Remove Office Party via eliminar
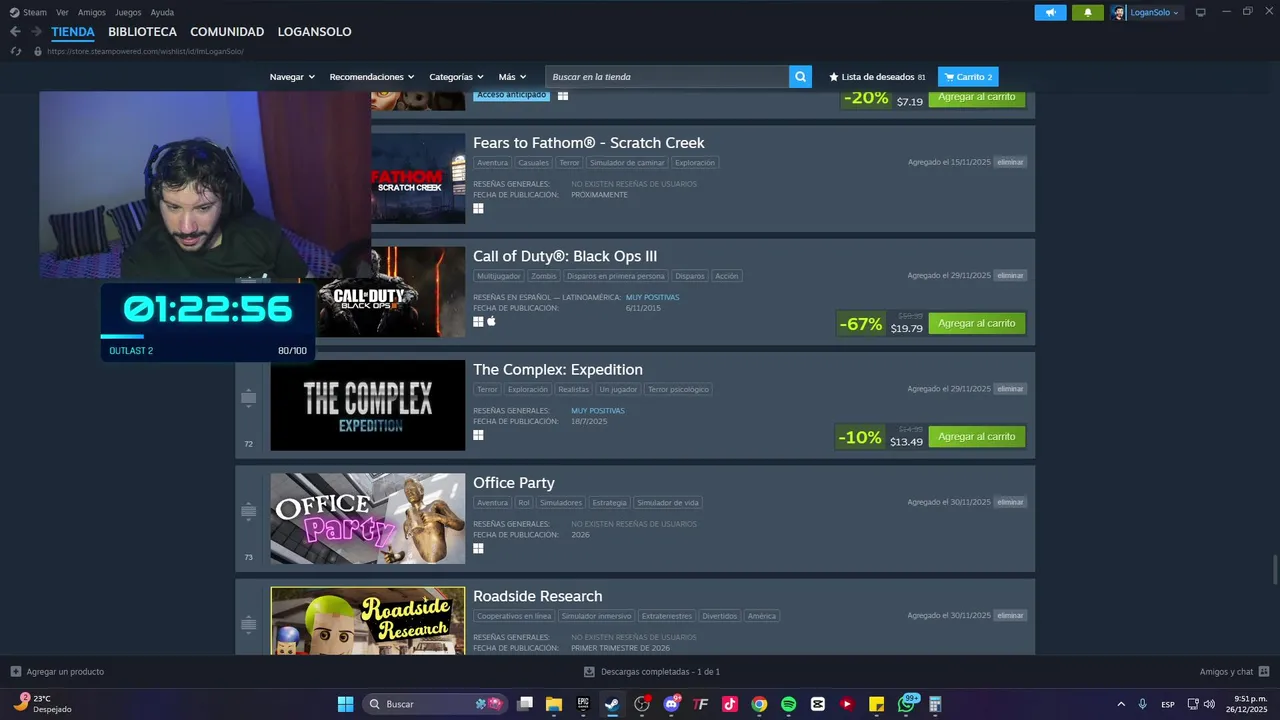This screenshot has width=1280, height=720. [x=1010, y=502]
